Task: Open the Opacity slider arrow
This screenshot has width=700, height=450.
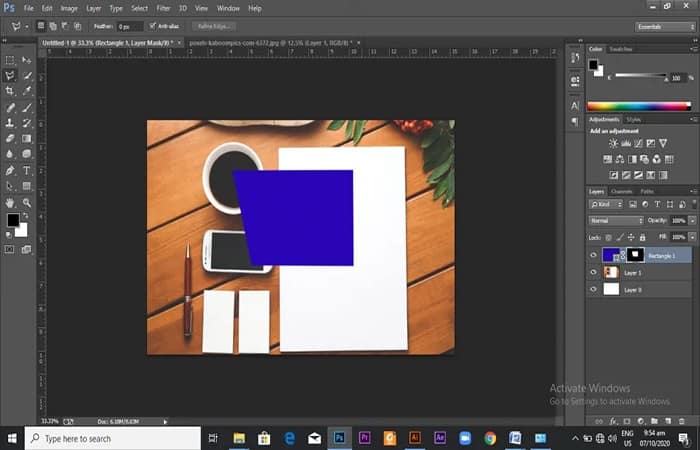Action: coord(692,221)
